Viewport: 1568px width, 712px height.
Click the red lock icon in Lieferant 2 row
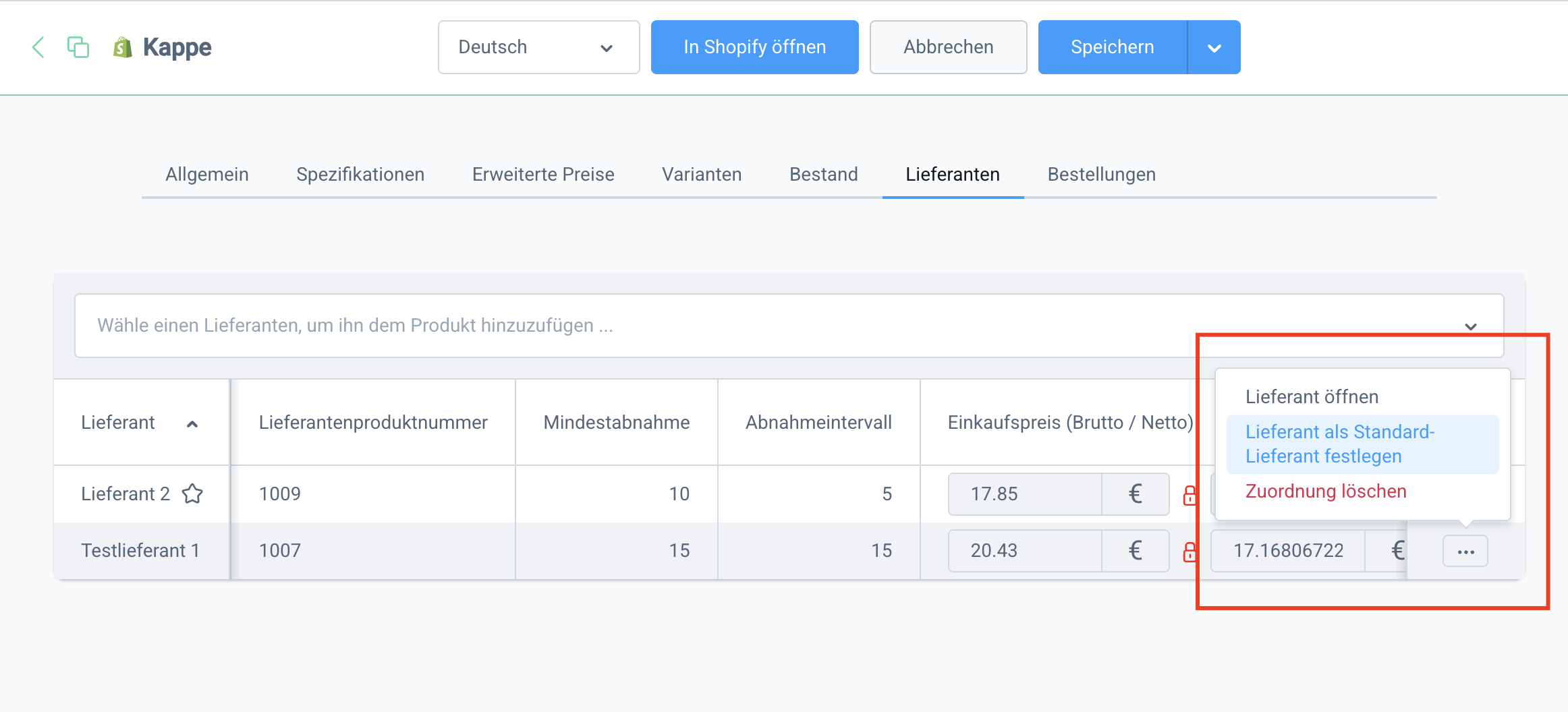[1189, 496]
